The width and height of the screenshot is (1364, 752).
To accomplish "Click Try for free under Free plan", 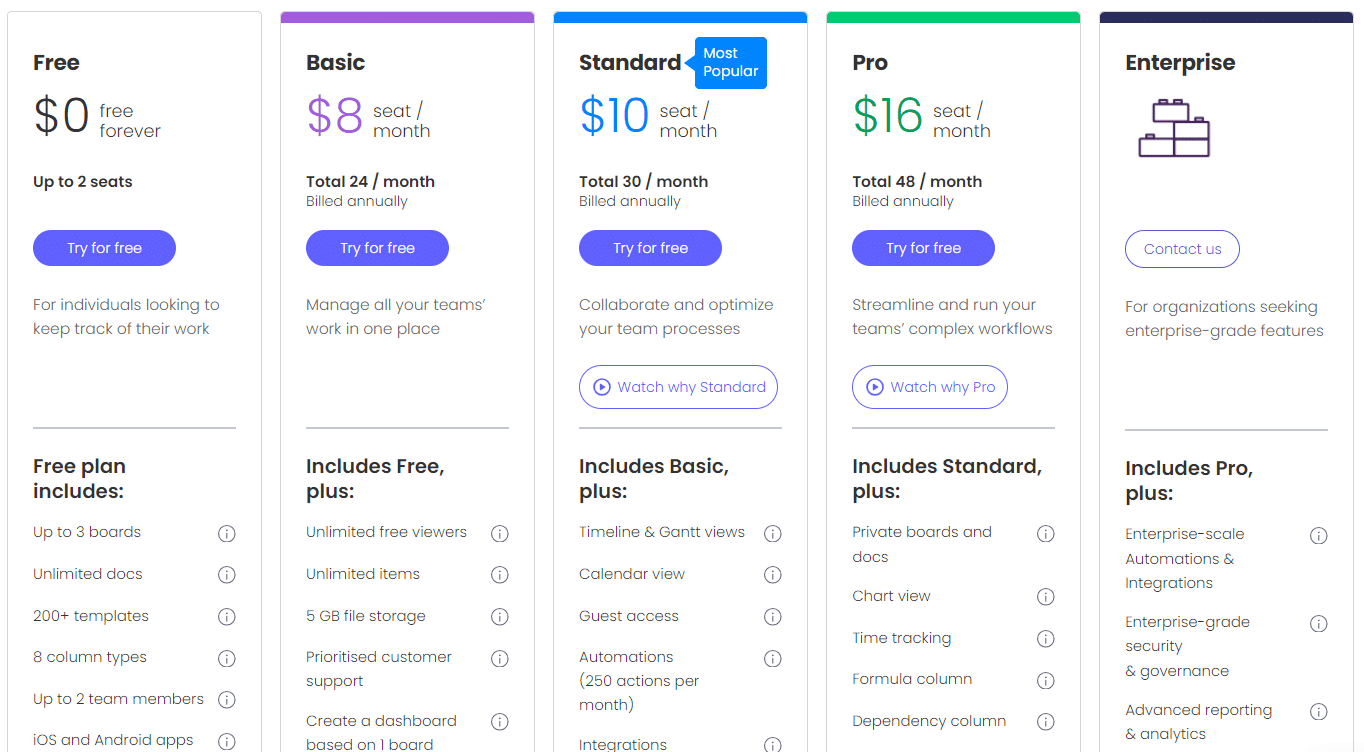I will pos(104,248).
